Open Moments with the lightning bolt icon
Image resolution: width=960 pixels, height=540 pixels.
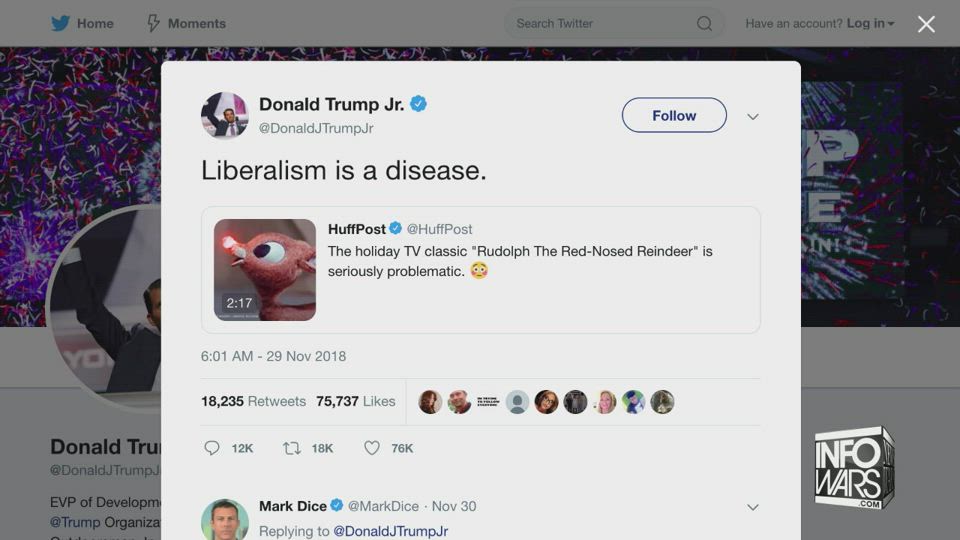[153, 23]
